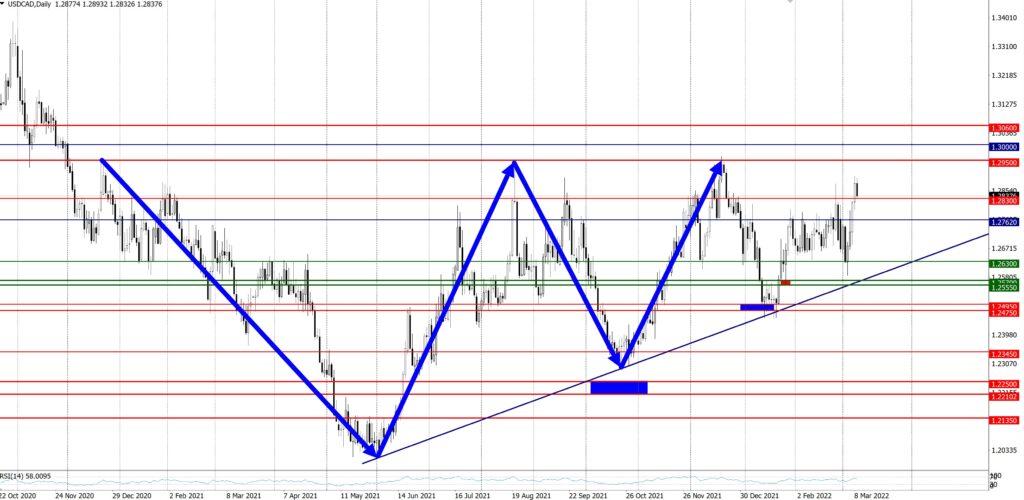Click the 1.27620 blue level label
Viewport: 1024px width, 500px height.
pyautogui.click(x=1003, y=220)
